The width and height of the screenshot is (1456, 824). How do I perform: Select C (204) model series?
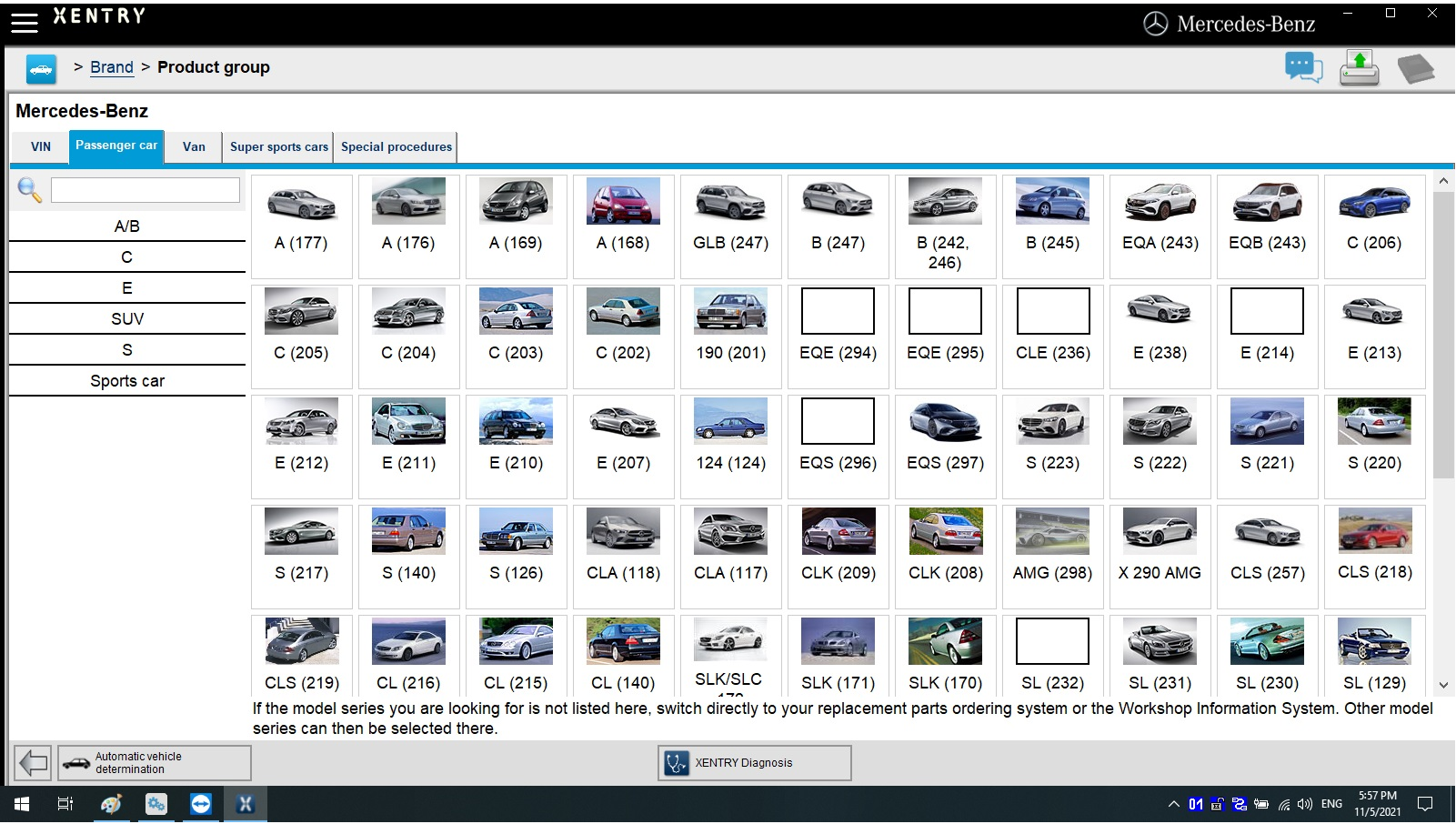click(409, 337)
